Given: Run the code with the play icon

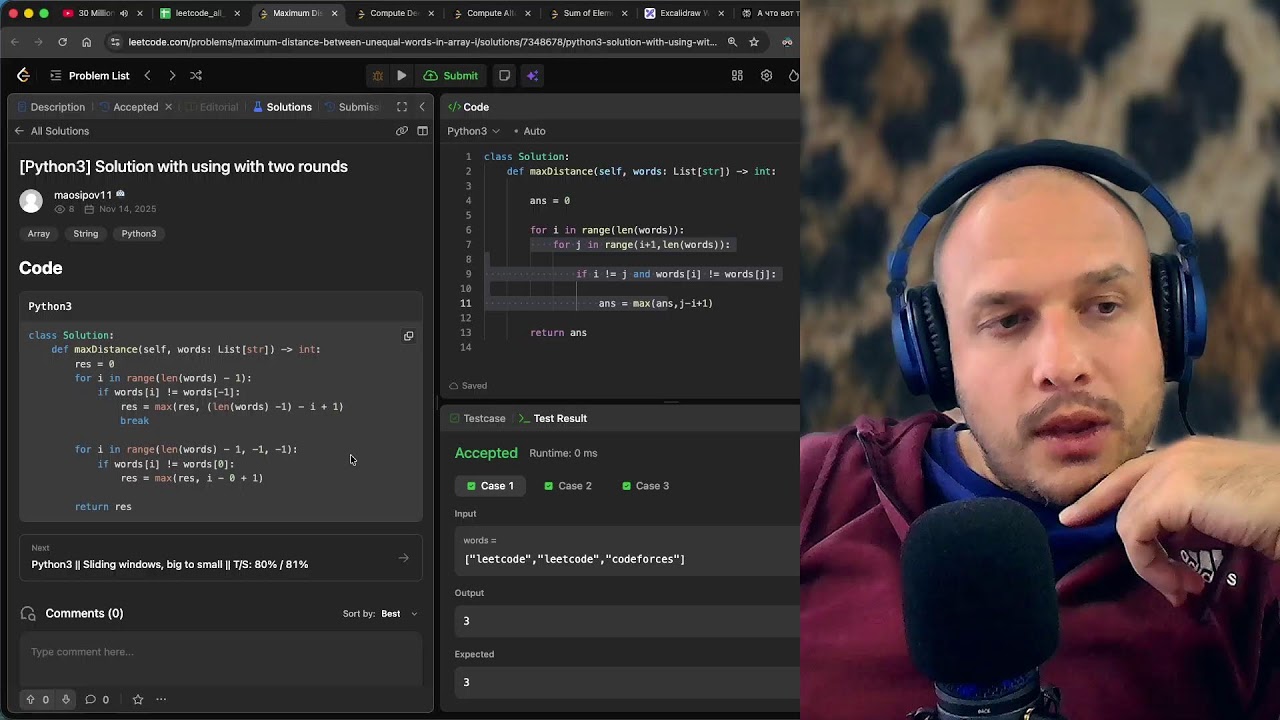Looking at the screenshot, I should coord(401,75).
